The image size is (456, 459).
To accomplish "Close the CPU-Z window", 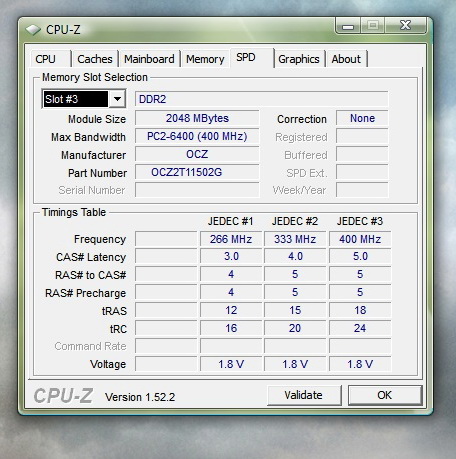I will 406,25.
